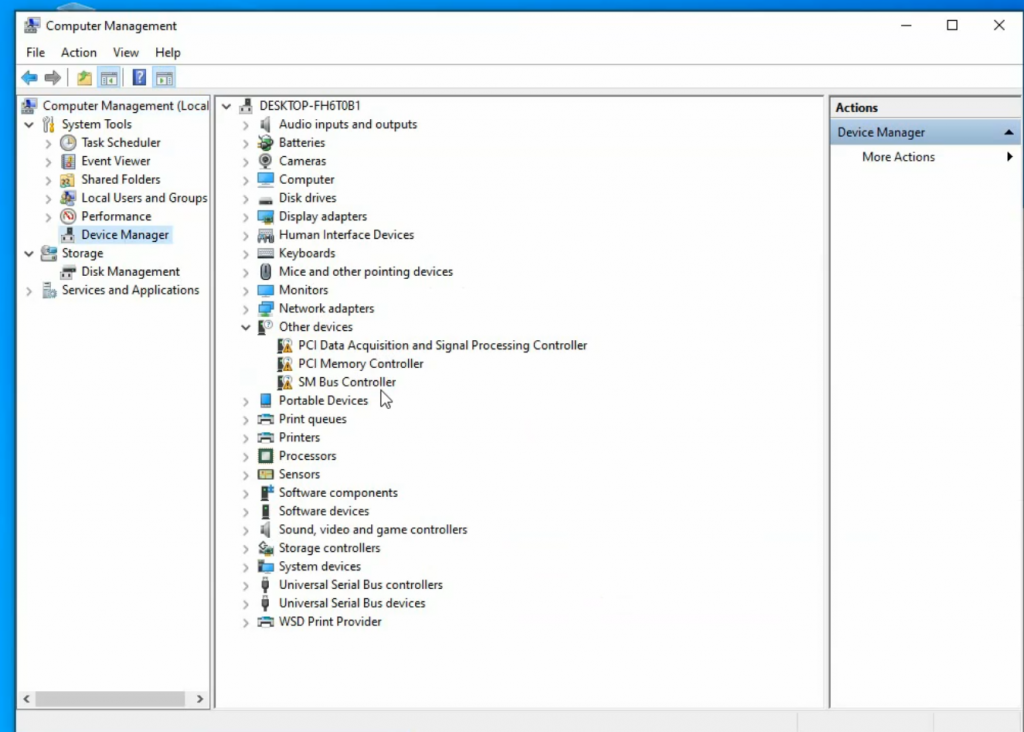Click the Processors chip icon
This screenshot has height=732, width=1024.
point(265,456)
